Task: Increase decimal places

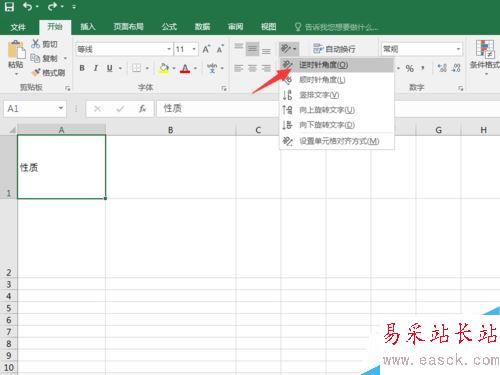Action: [442, 68]
